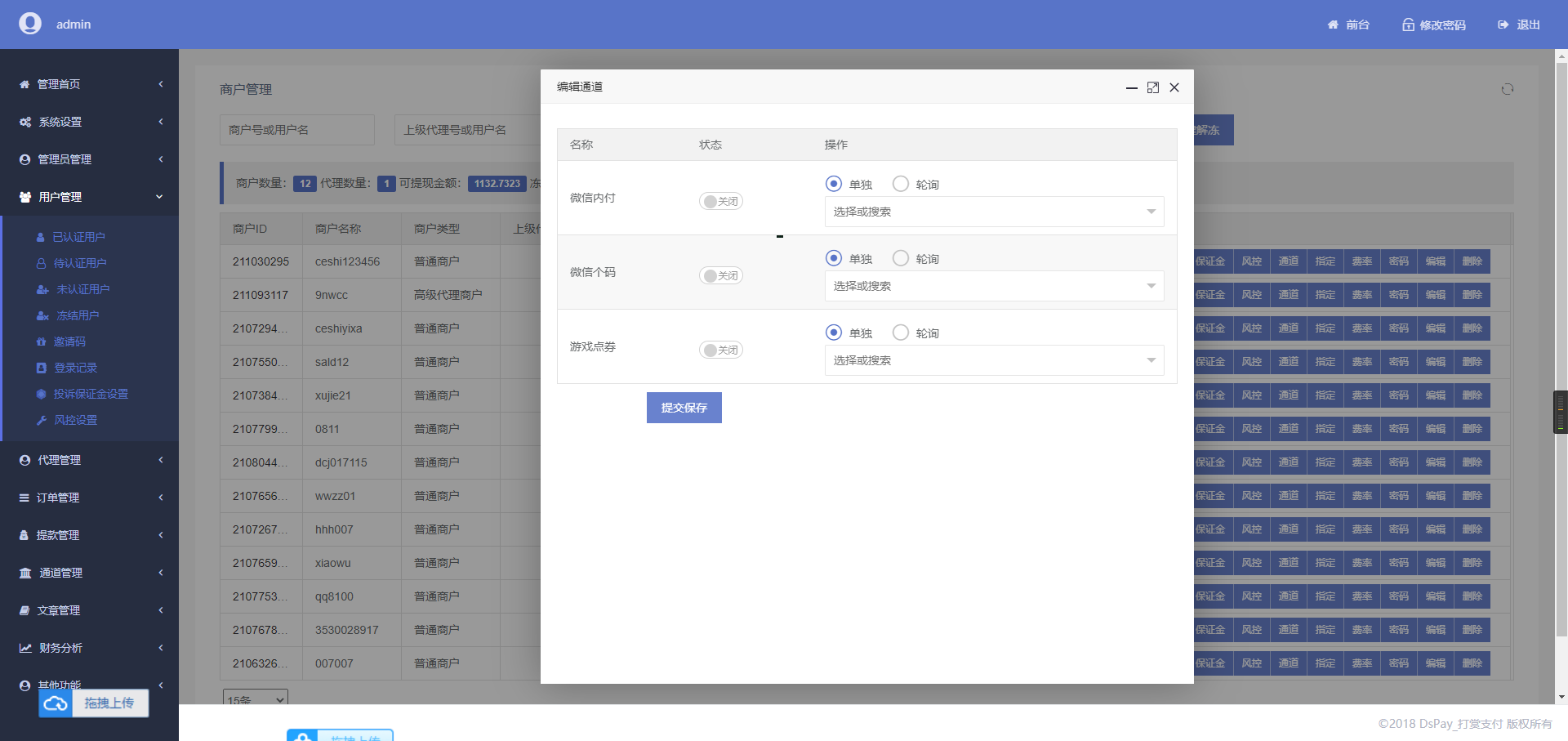Screen dimensions: 1568x741
Task: Expand the 订单管理 sidebar menu
Action: [57, 497]
